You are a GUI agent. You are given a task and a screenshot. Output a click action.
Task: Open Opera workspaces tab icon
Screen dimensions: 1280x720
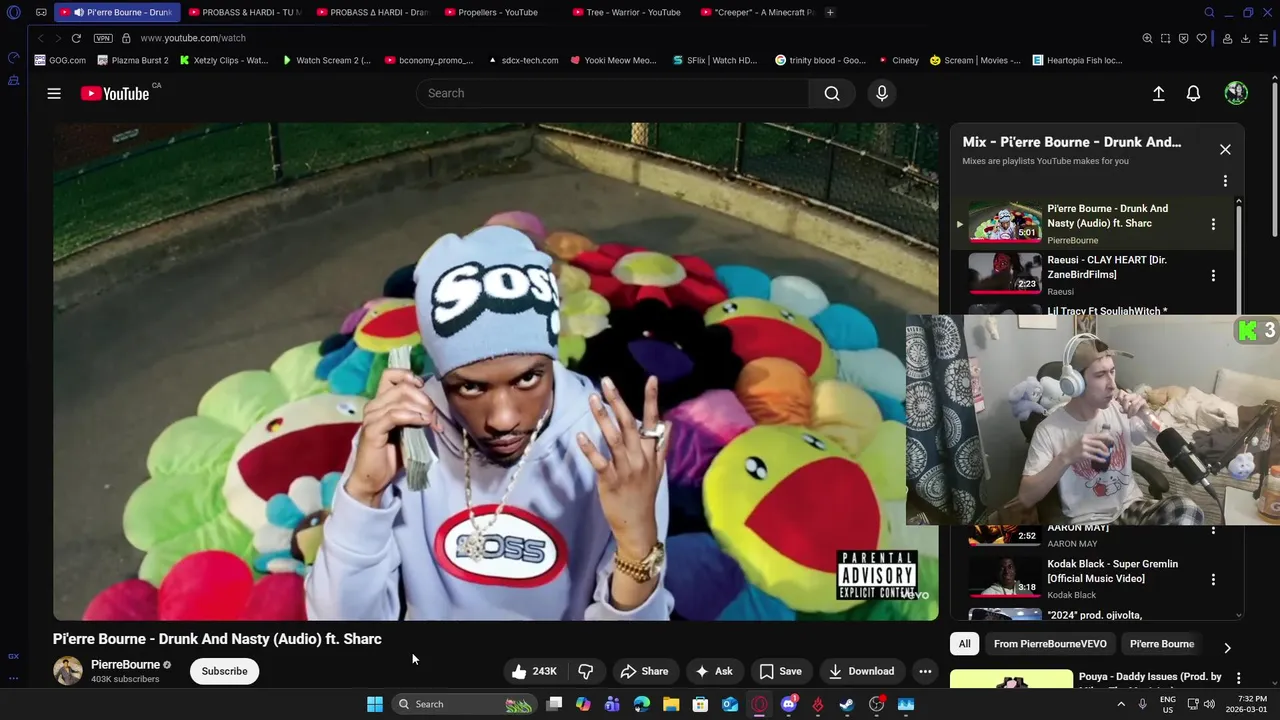41,12
